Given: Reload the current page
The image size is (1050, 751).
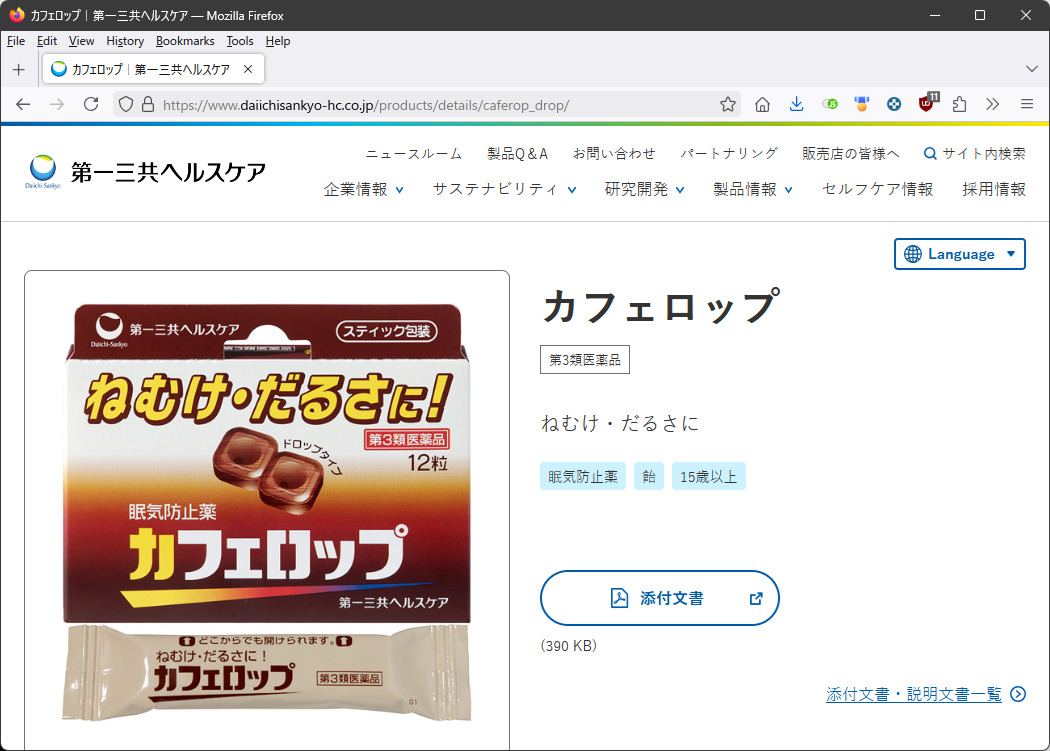Looking at the screenshot, I should click(x=91, y=104).
